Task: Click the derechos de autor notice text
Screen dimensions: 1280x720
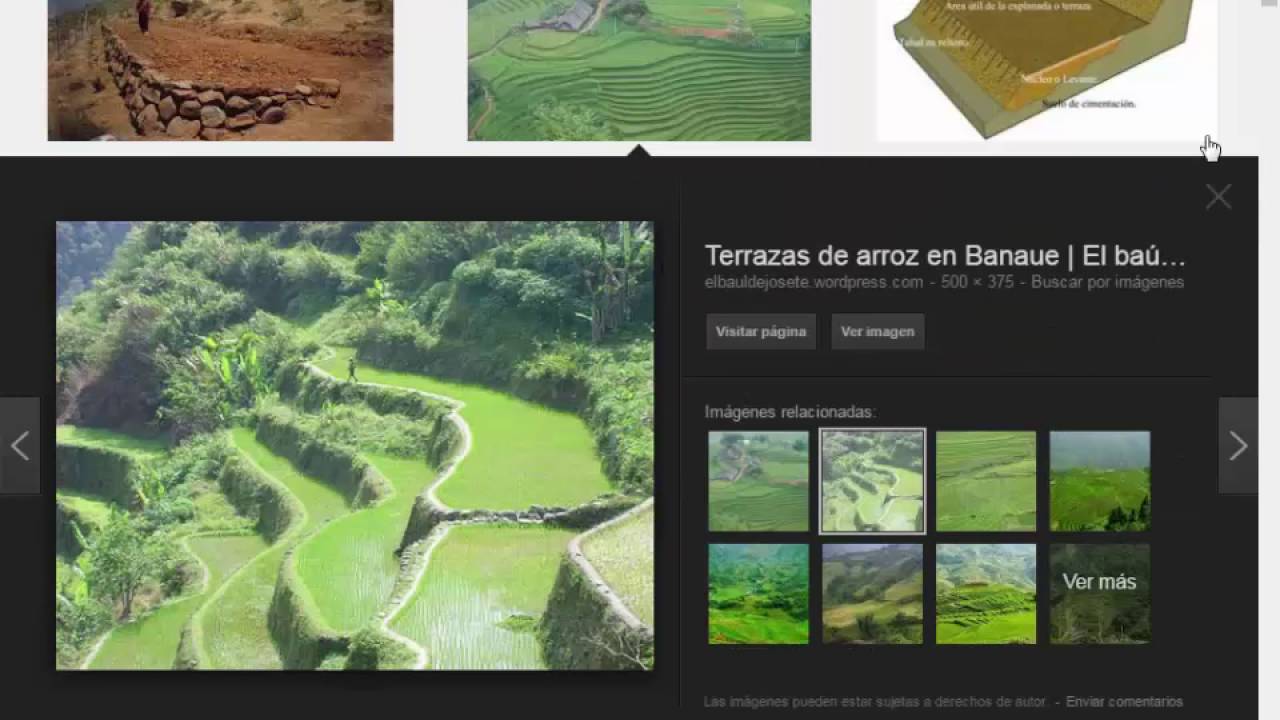Action: (x=875, y=702)
